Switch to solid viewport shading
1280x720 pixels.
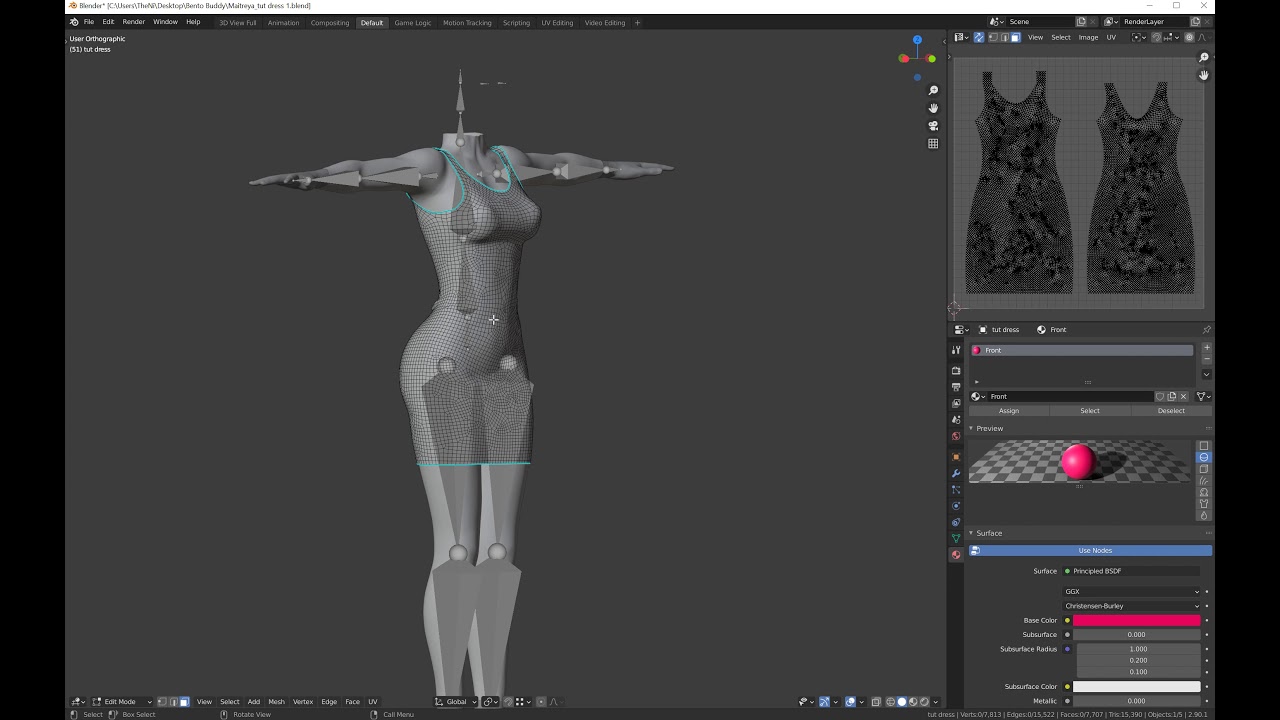901,702
